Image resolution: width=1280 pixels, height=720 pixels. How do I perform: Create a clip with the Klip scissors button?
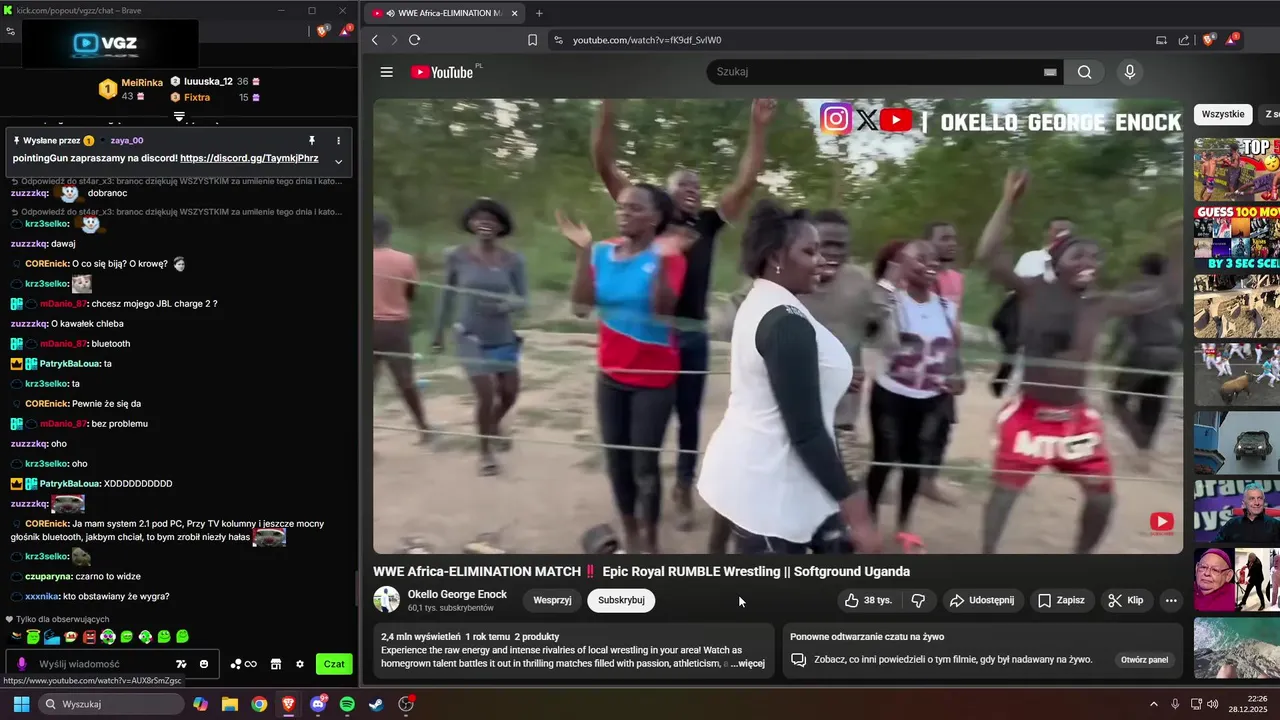coord(1125,600)
